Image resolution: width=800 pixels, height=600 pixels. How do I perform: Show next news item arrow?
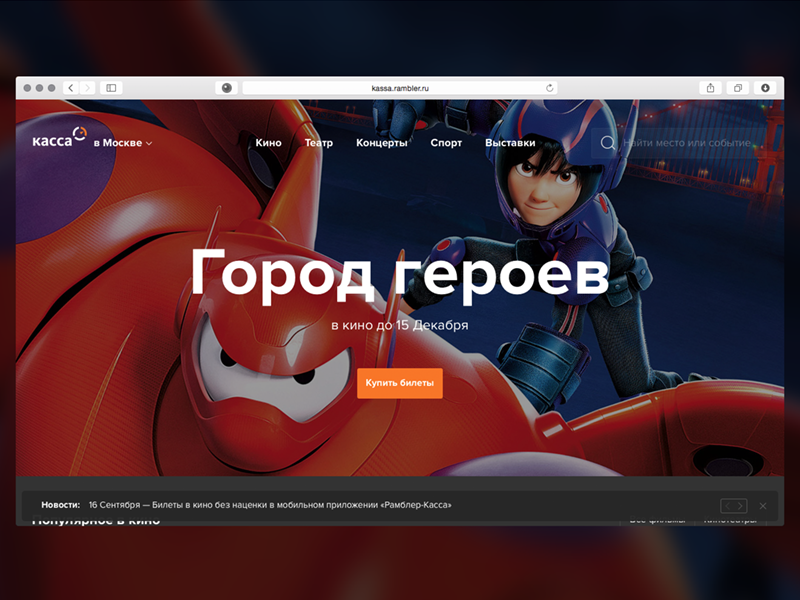pos(740,506)
